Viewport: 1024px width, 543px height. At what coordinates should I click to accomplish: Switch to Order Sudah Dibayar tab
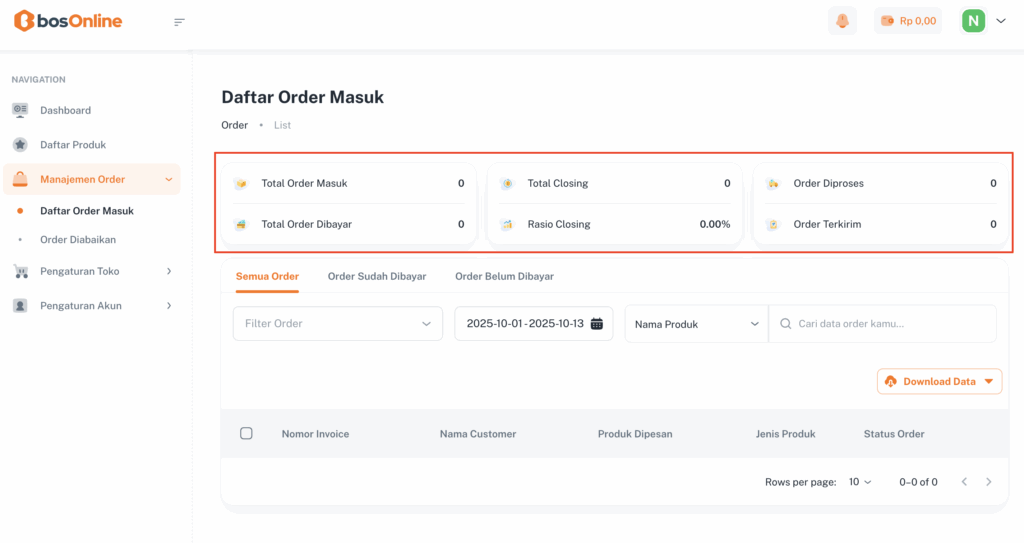tap(377, 276)
